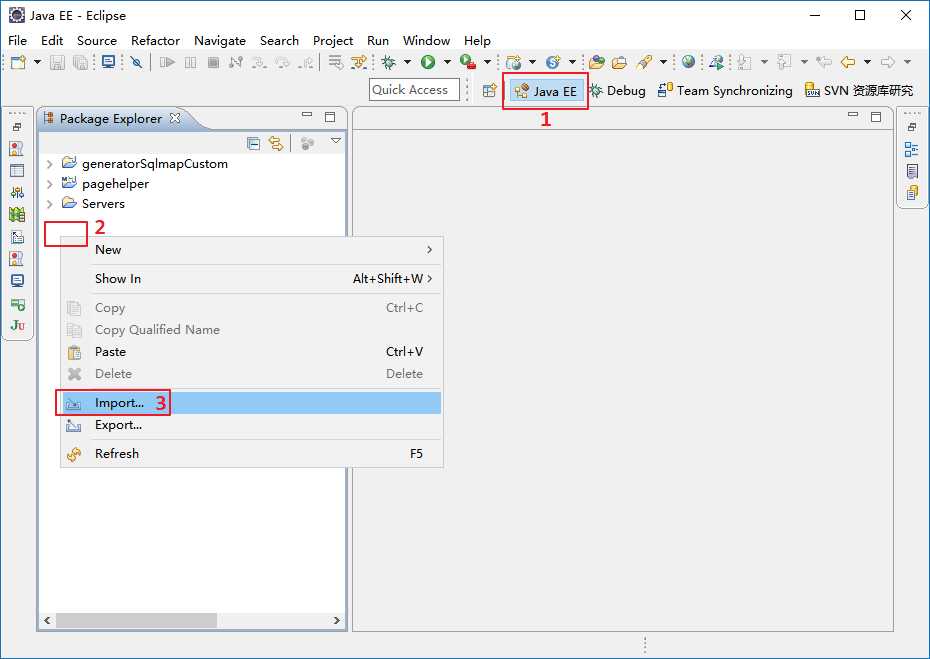Open the New wizard dropdown arrow
Viewport: 930px width, 659px height.
click(x=37, y=62)
